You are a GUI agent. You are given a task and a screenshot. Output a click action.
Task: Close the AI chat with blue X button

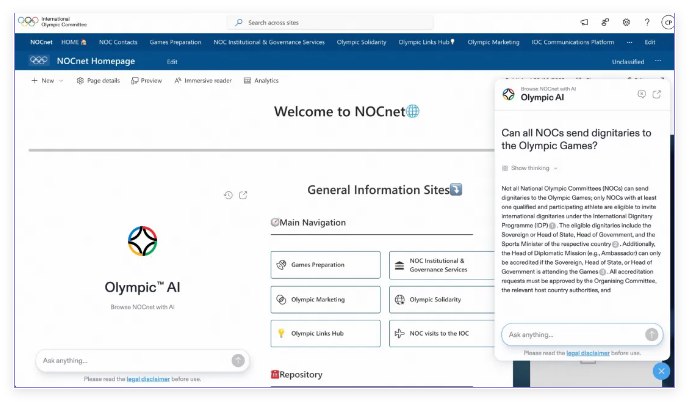tap(660, 372)
